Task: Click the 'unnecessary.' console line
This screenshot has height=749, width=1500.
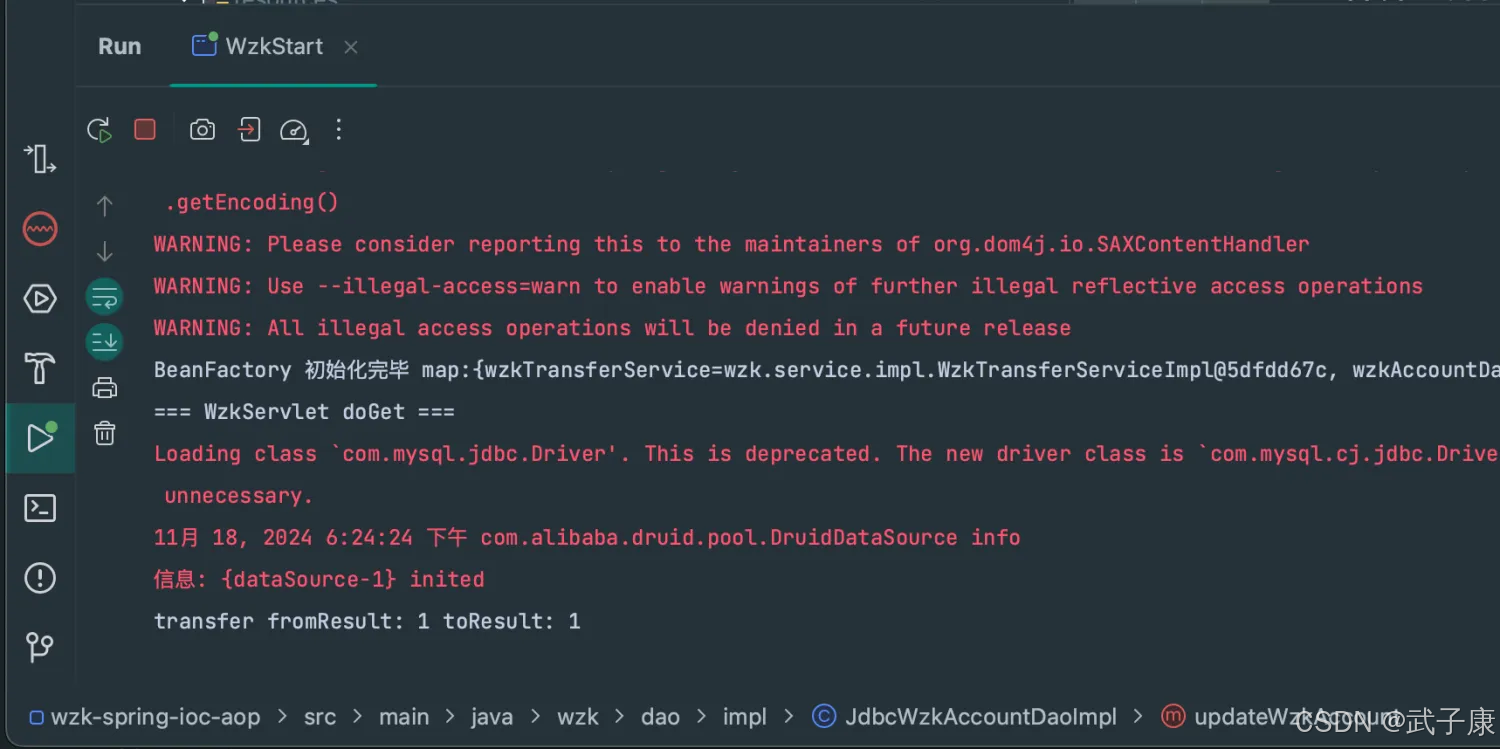Action: (239, 495)
